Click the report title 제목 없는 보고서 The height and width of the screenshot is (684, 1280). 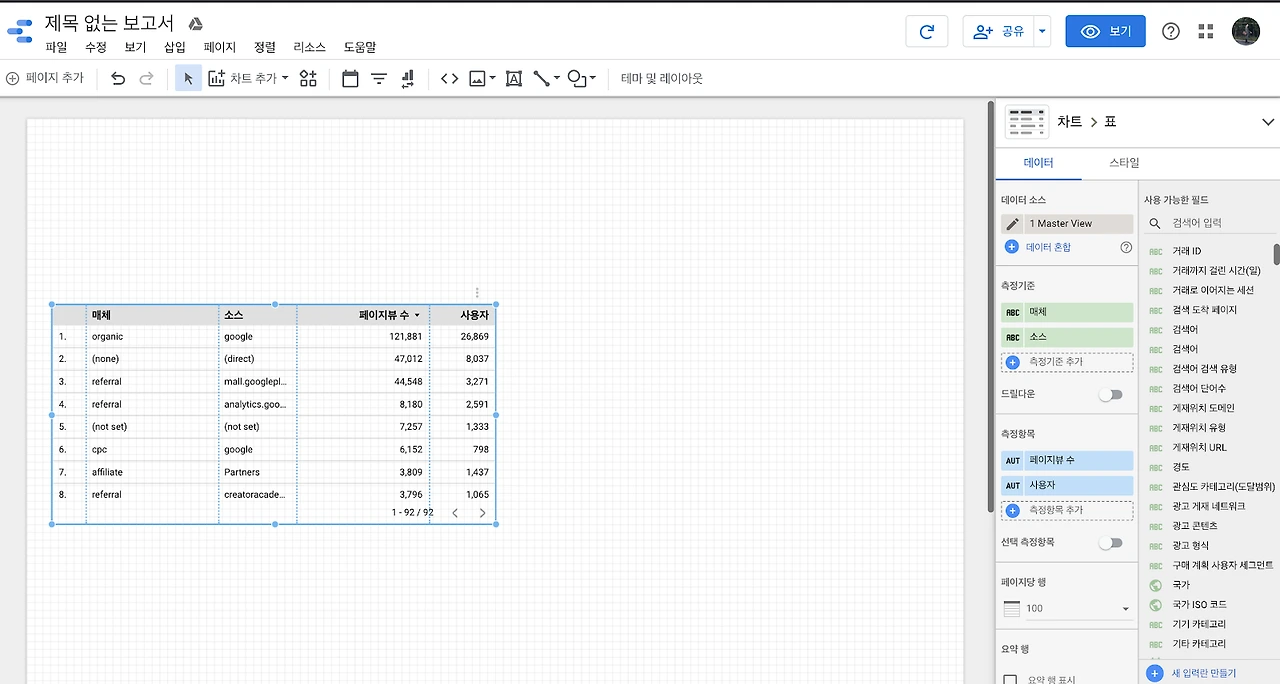point(109,22)
